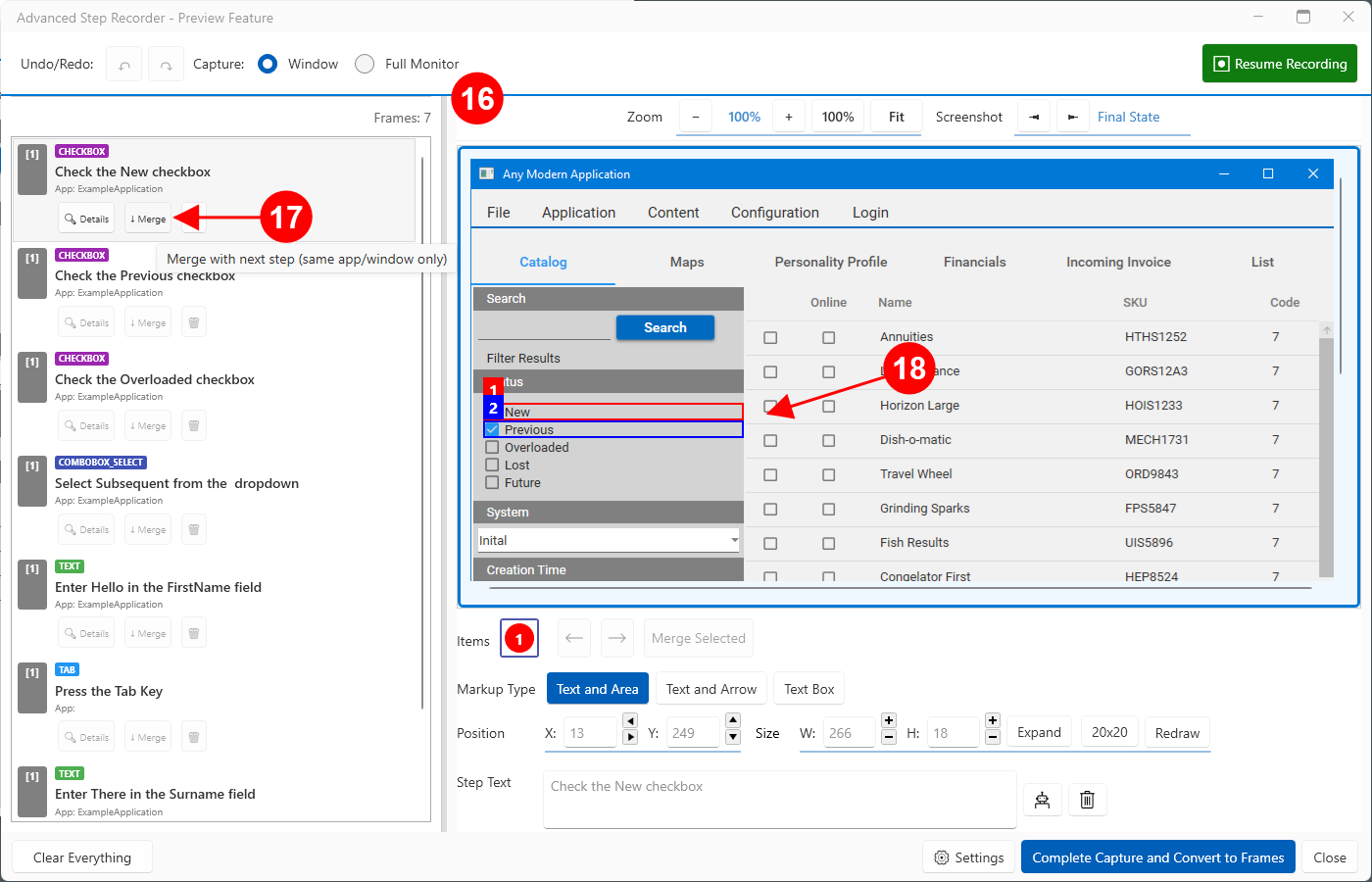1372x882 pixels.
Task: Increase Y position with up arrow
Action: [733, 721]
